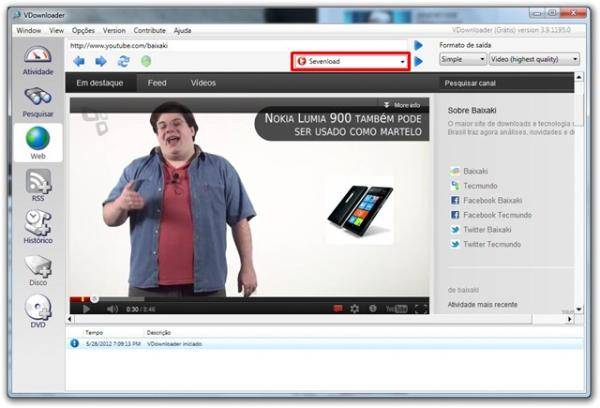The image size is (600, 408).
Task: Open the Twitter Baixaki link
Action: click(487, 229)
